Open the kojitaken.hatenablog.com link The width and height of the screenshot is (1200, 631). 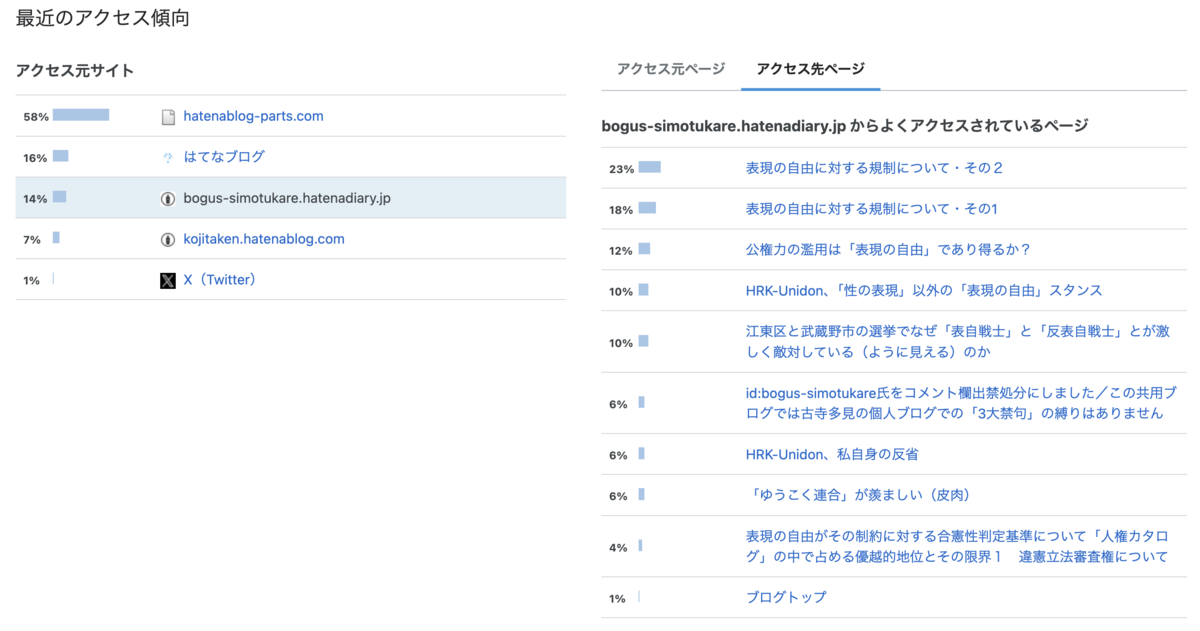264,239
